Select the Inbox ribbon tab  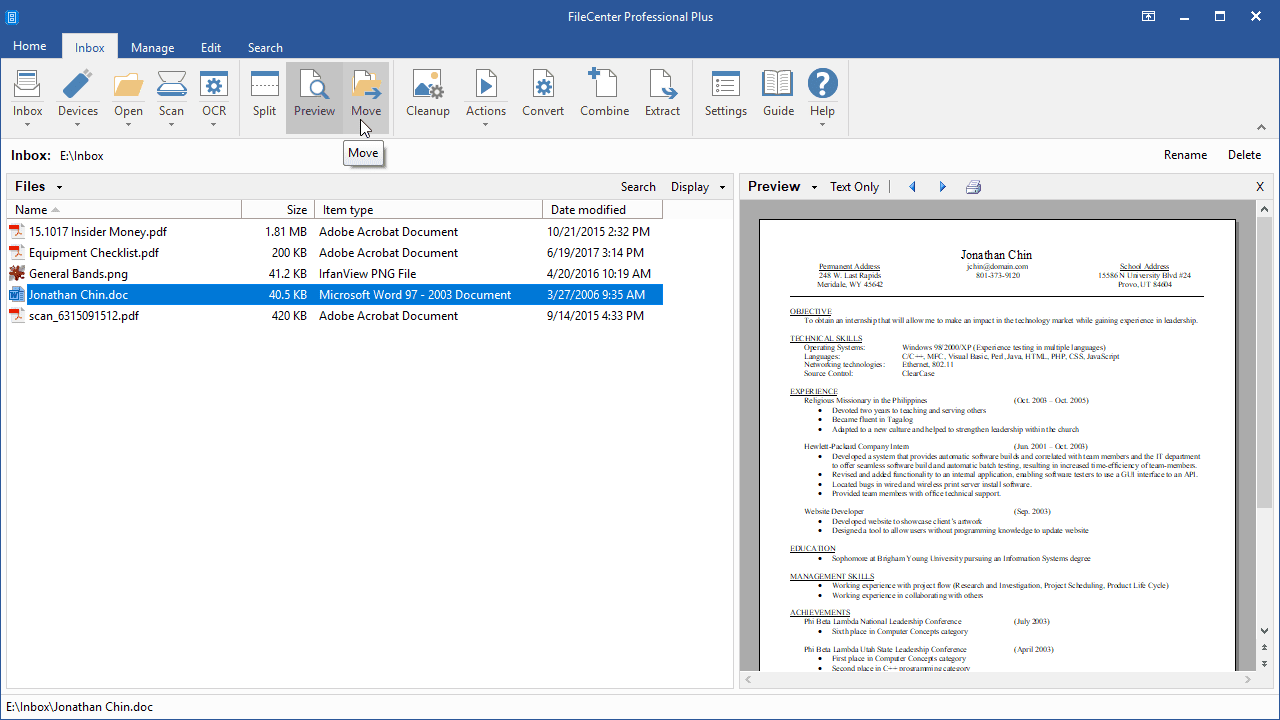tap(90, 47)
